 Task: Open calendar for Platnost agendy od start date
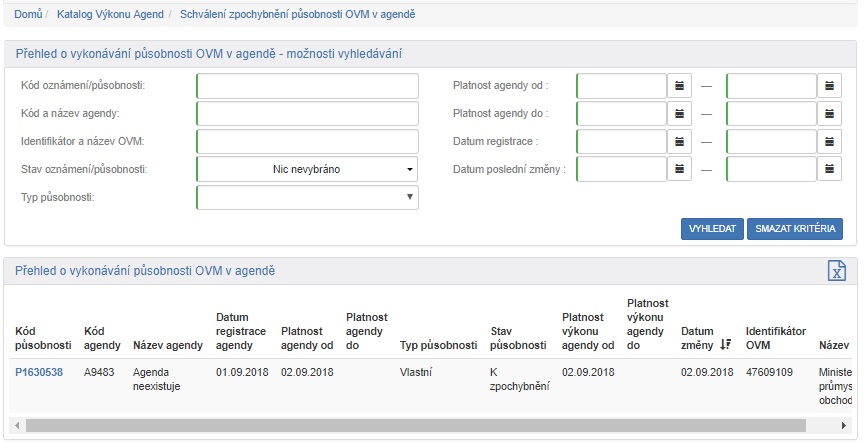pyautogui.click(x=679, y=86)
